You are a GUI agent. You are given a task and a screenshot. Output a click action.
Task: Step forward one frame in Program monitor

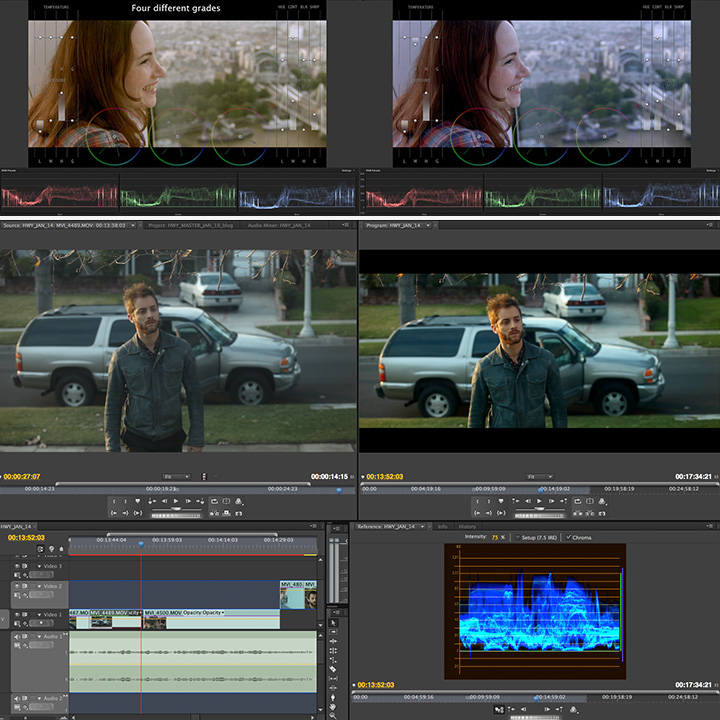click(551, 501)
